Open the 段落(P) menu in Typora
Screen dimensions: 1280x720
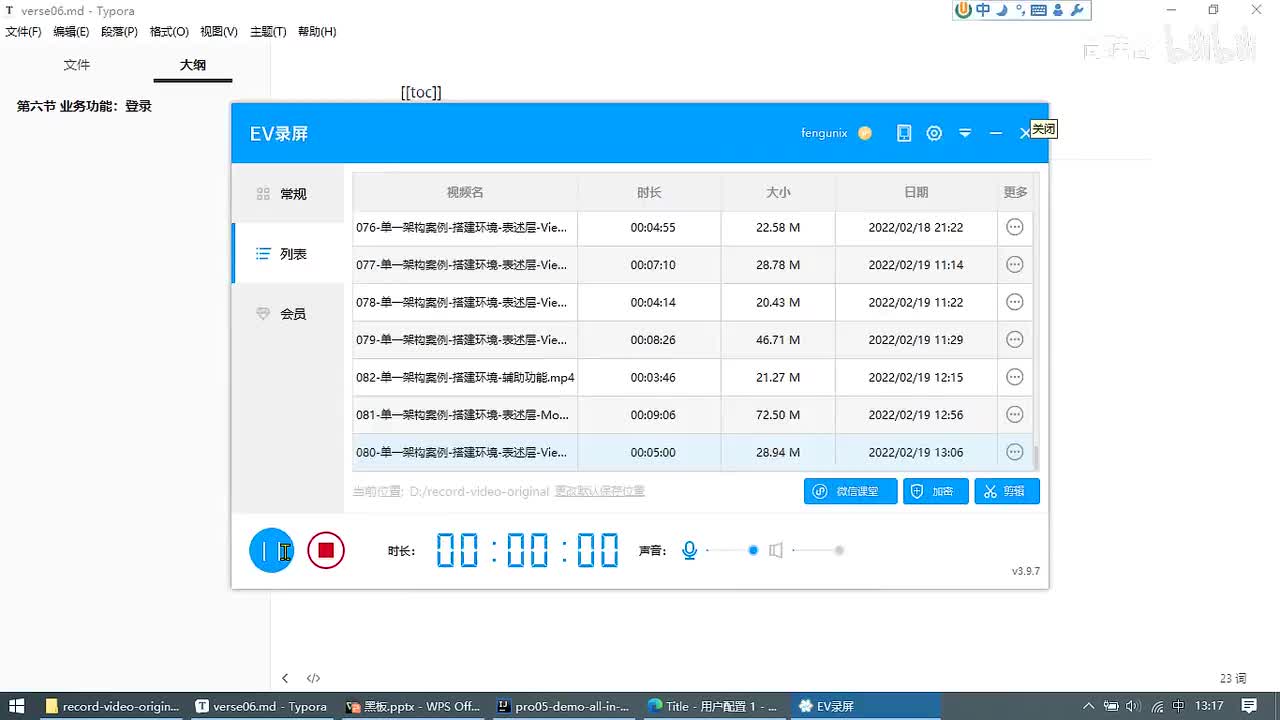[x=119, y=32]
